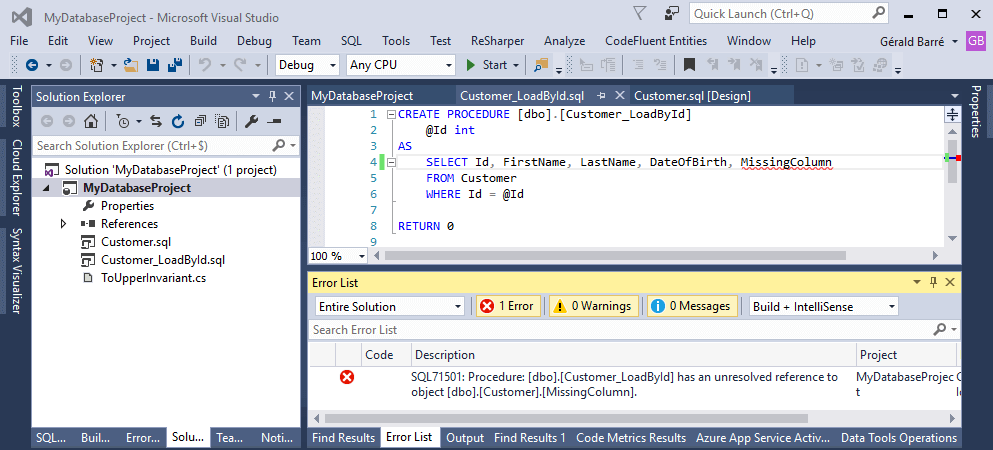993x450 pixels.
Task: Open the ReSharper menu
Action: click(x=498, y=41)
